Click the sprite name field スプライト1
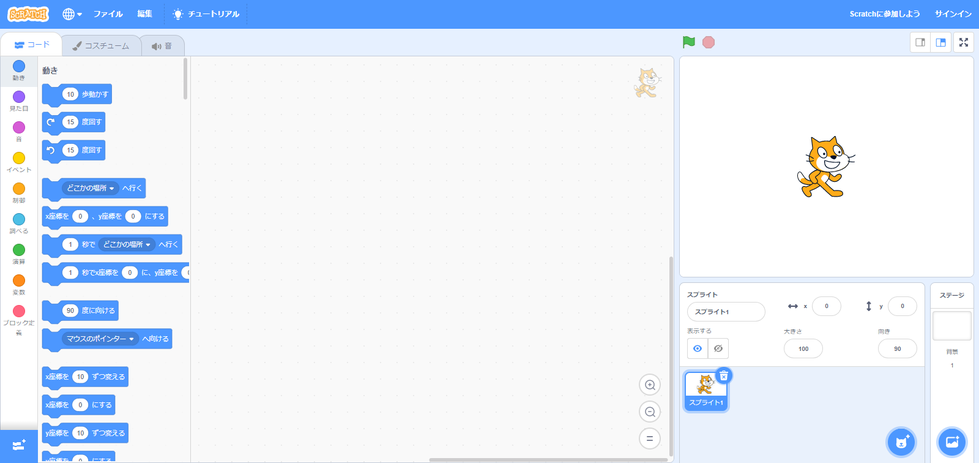Screen dimensions: 979x463 [x=726, y=312]
